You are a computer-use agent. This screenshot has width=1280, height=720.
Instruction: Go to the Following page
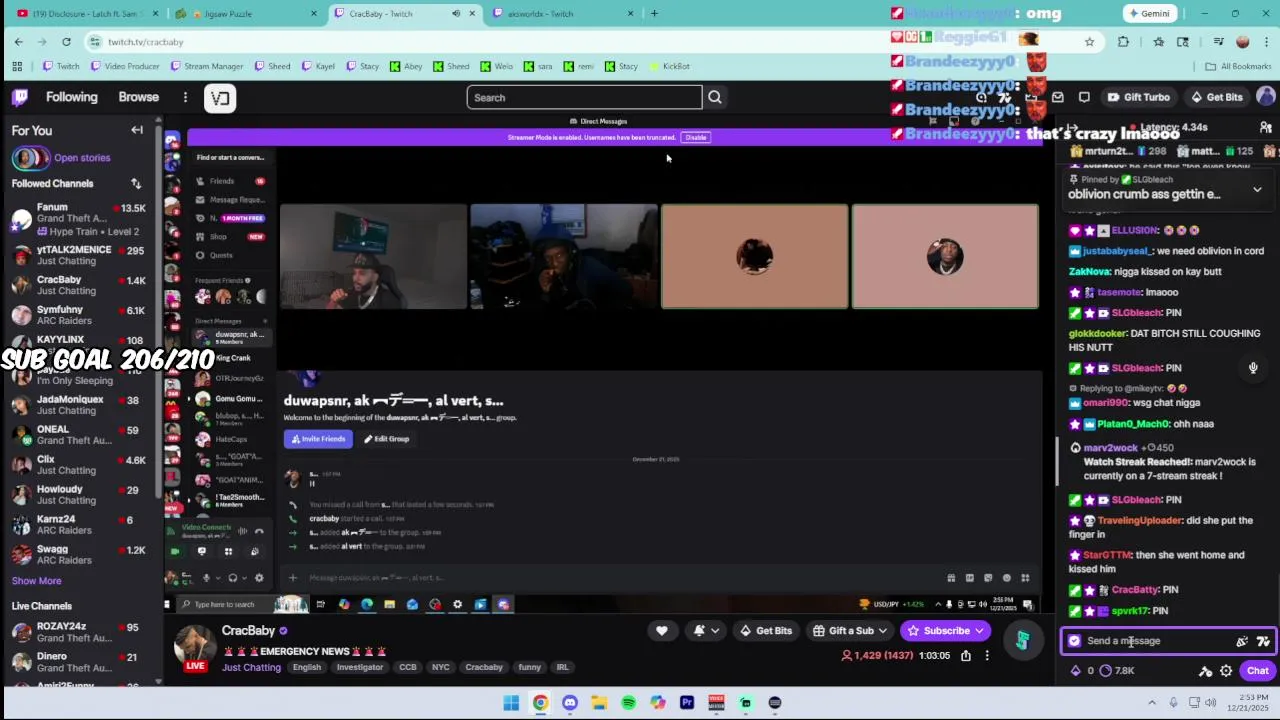(71, 97)
